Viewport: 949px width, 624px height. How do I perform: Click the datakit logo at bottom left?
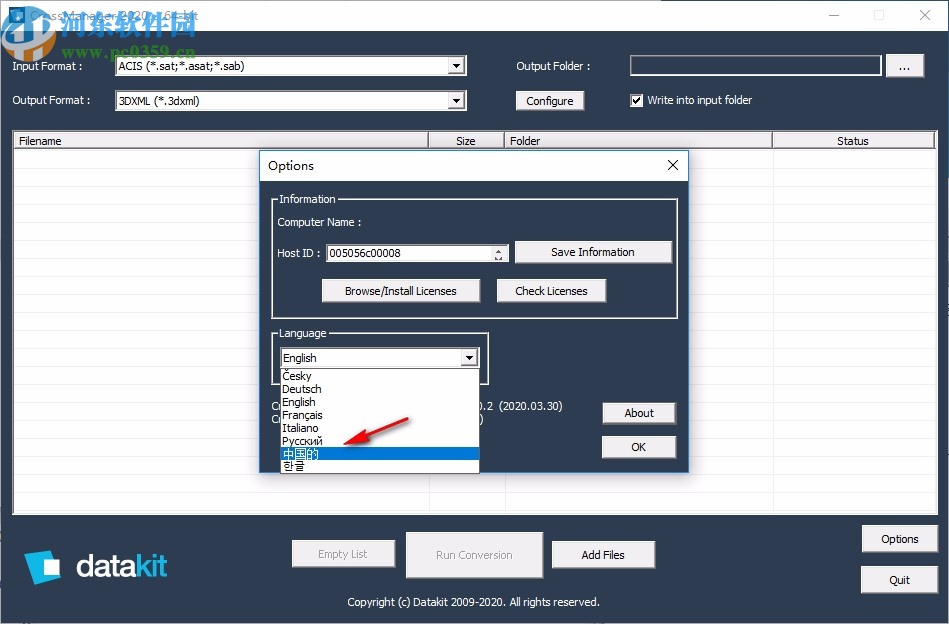click(95, 565)
